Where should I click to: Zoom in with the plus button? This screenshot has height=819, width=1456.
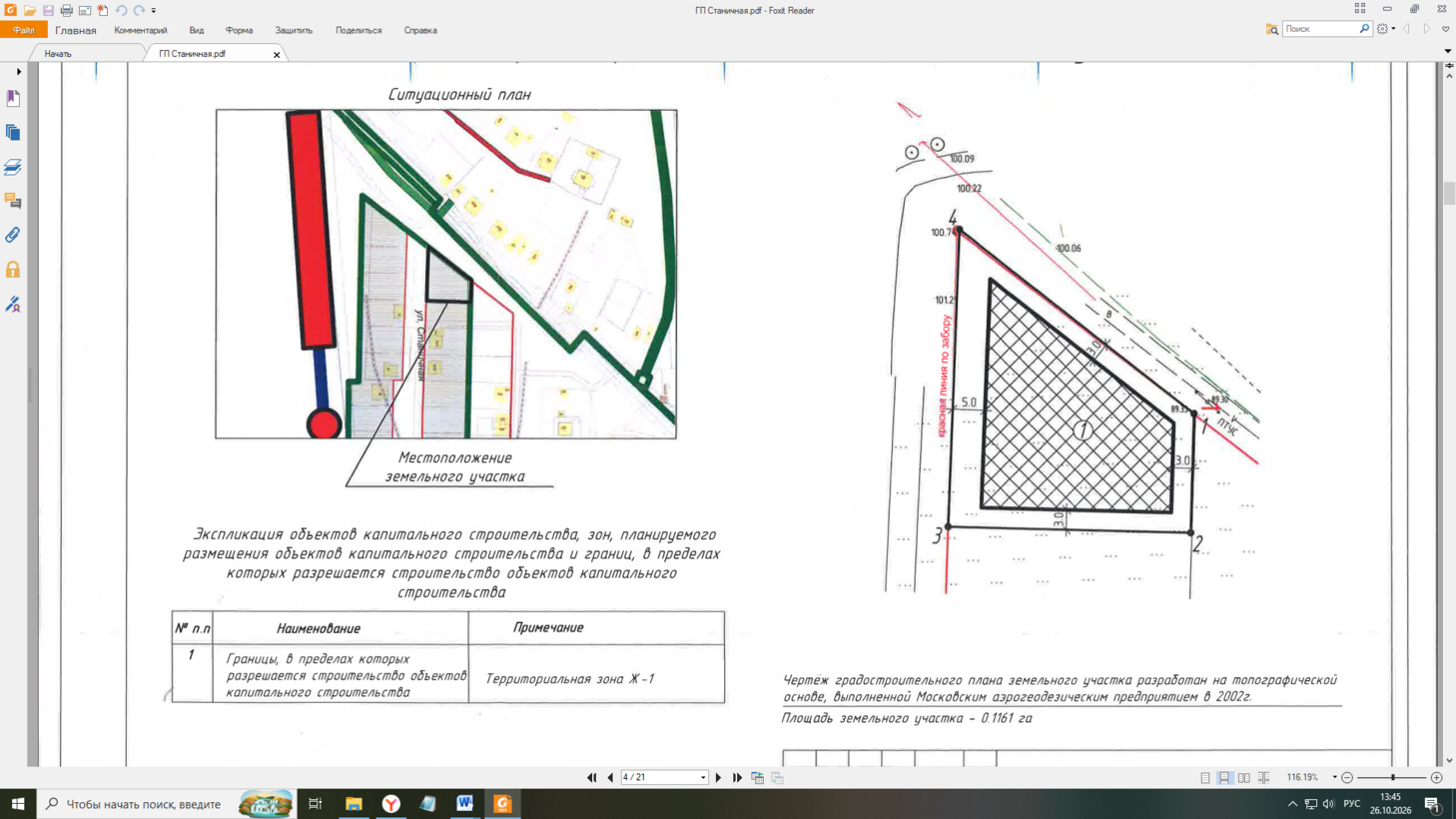click(1437, 777)
